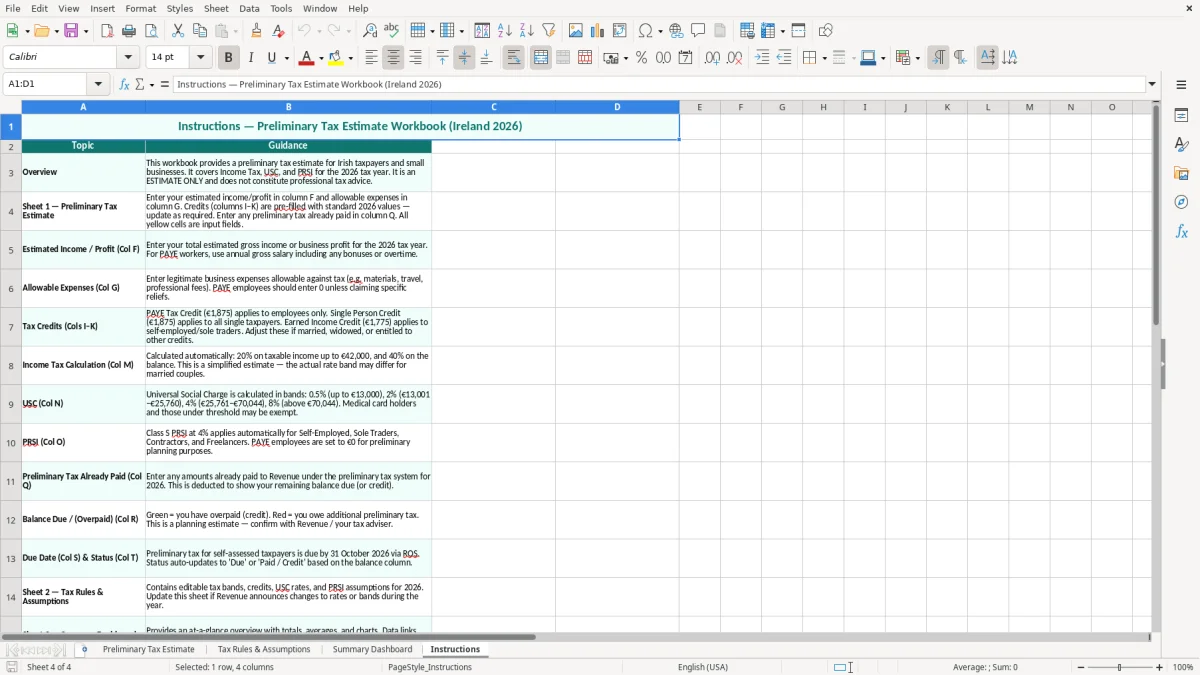Toggle Wrap Text
The image size is (1200, 675).
[513, 58]
